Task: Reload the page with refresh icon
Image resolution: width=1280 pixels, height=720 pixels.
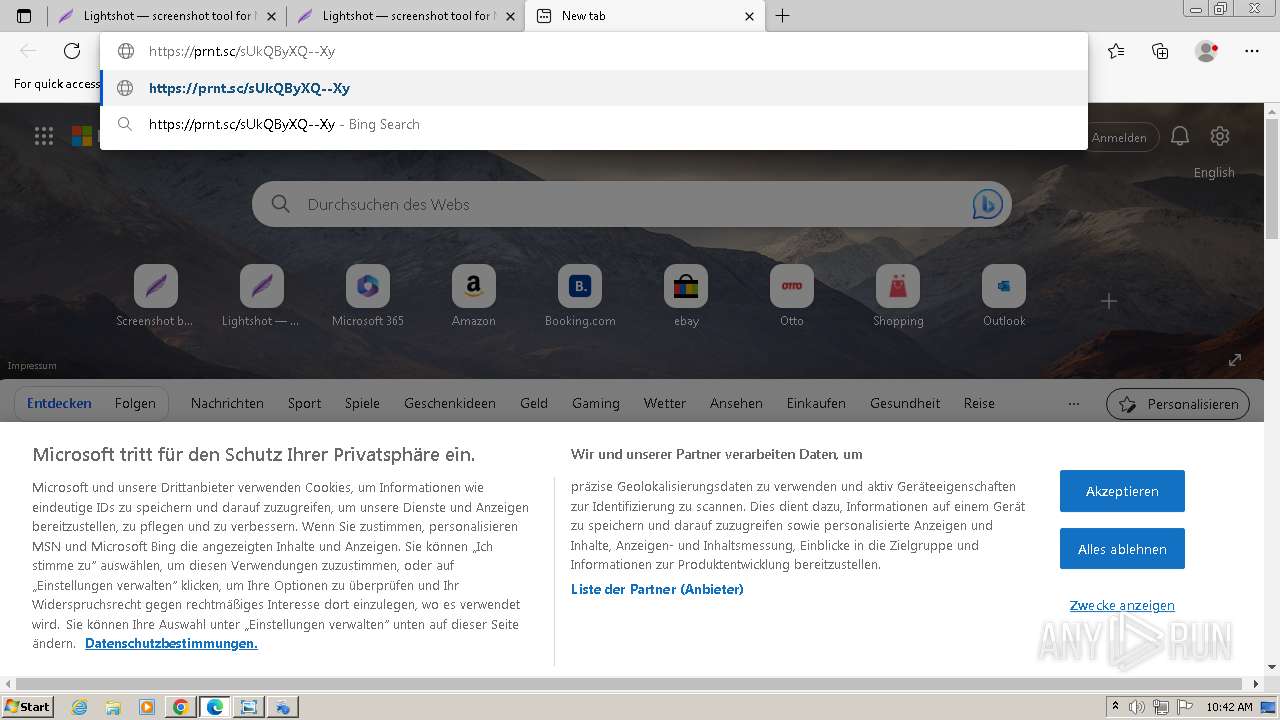Action: click(72, 51)
